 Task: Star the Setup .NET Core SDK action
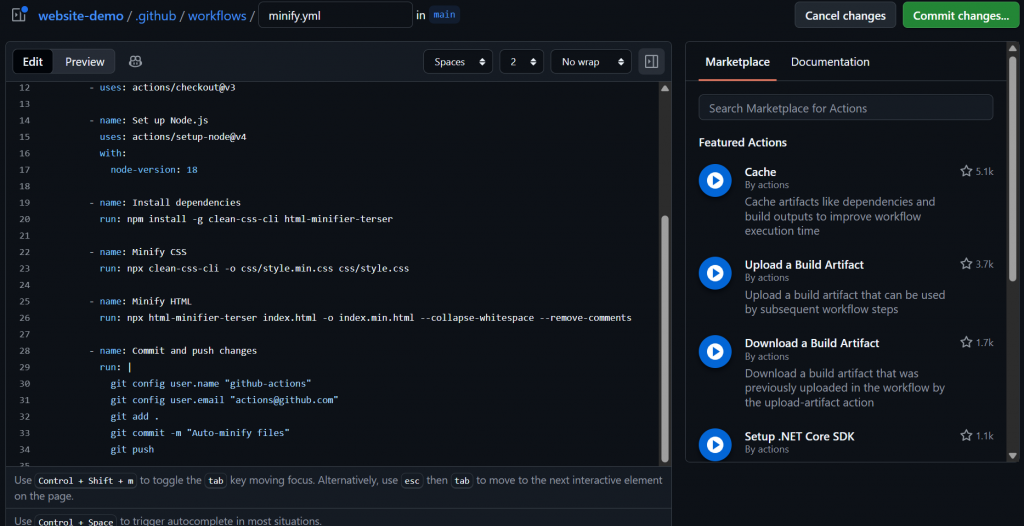[x=966, y=435]
